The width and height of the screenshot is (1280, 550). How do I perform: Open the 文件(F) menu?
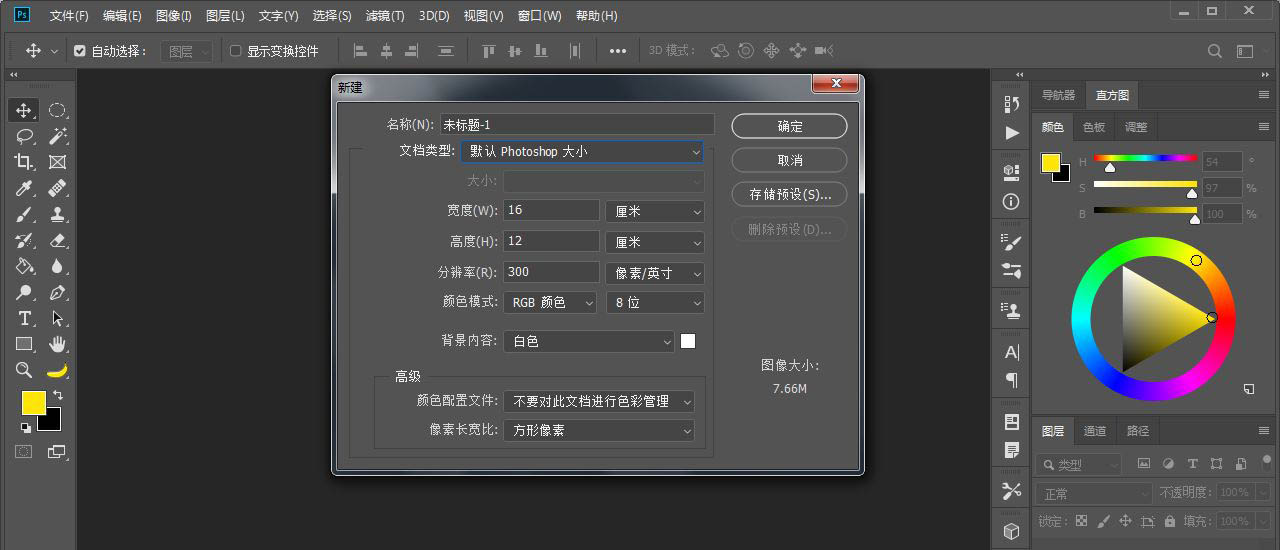click(x=69, y=16)
